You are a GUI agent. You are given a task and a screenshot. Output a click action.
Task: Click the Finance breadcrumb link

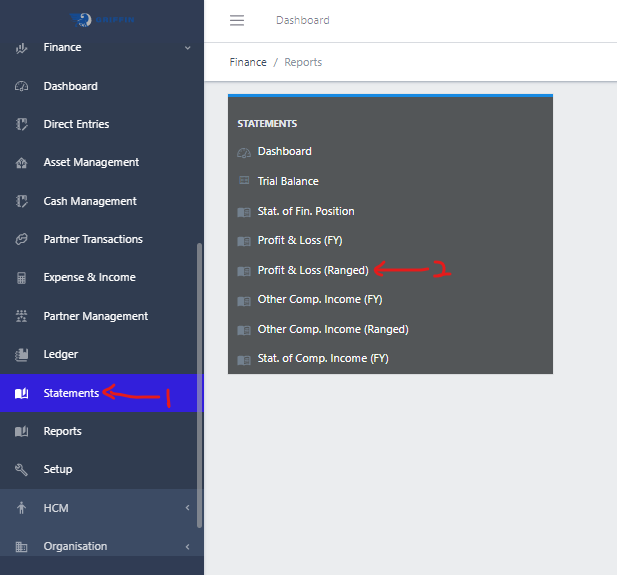click(248, 62)
